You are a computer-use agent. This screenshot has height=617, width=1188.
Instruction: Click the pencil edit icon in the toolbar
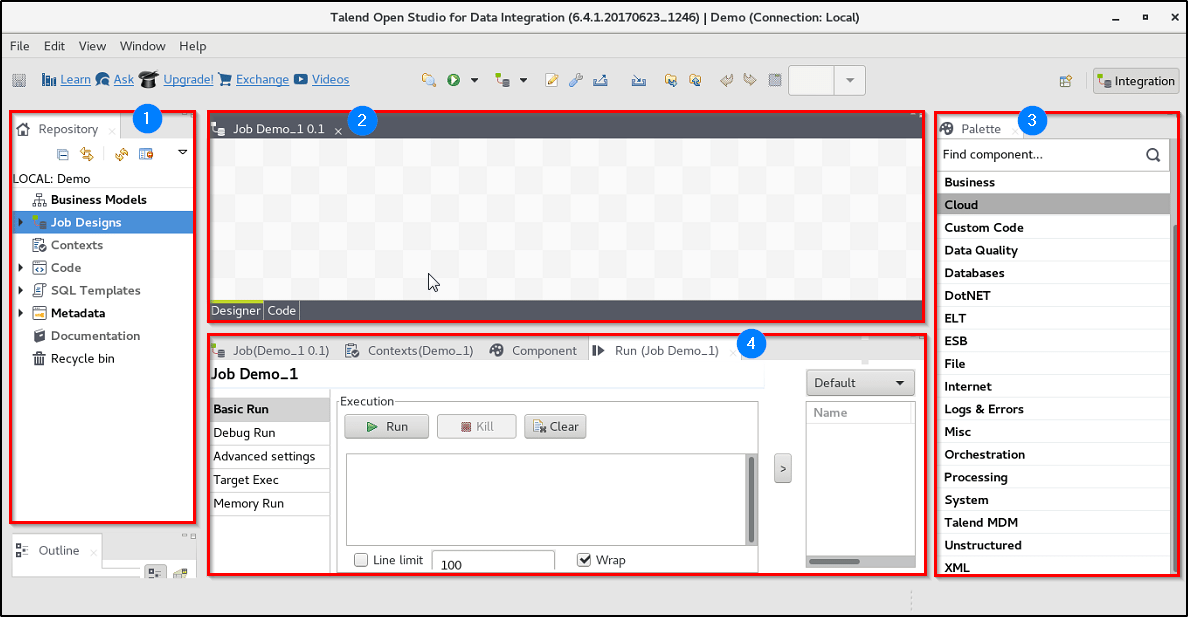point(551,79)
